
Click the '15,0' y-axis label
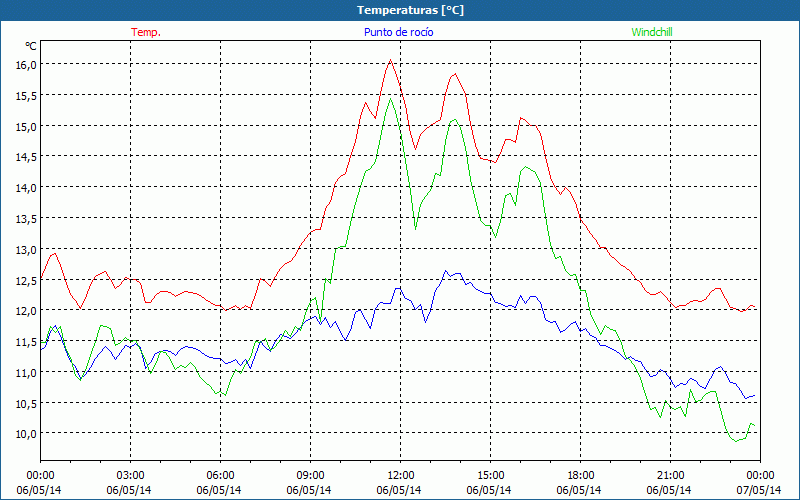[x=26, y=127]
